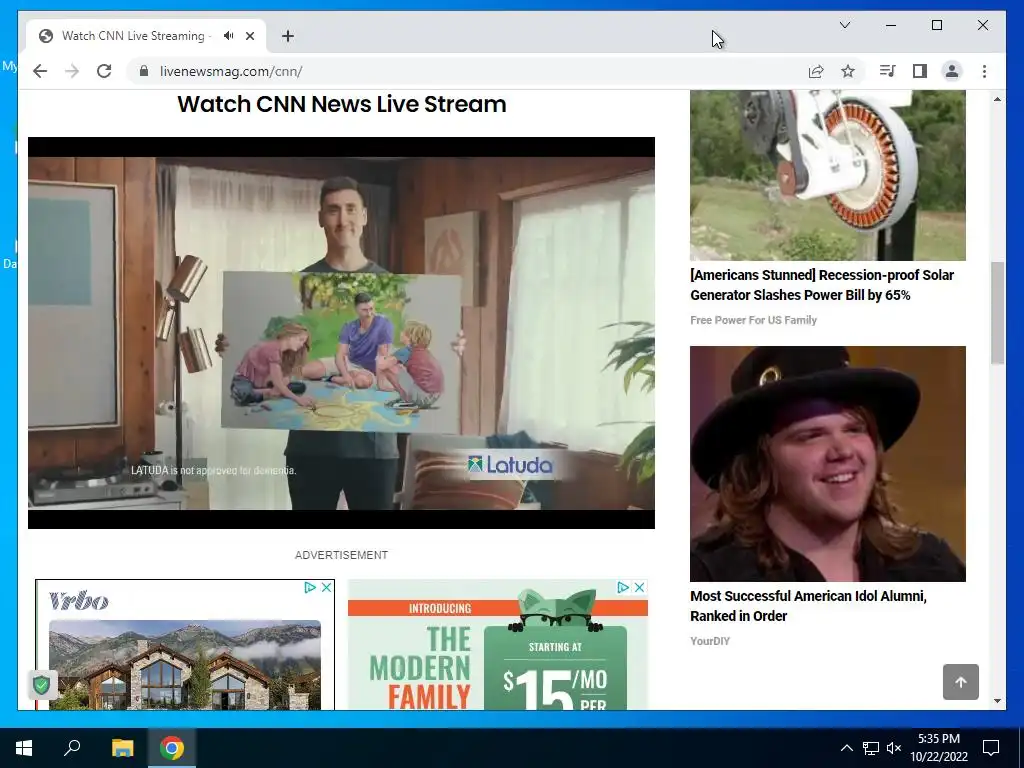The height and width of the screenshot is (768, 1024).
Task: Click the scrollbar up arrow
Action: pos(997,99)
